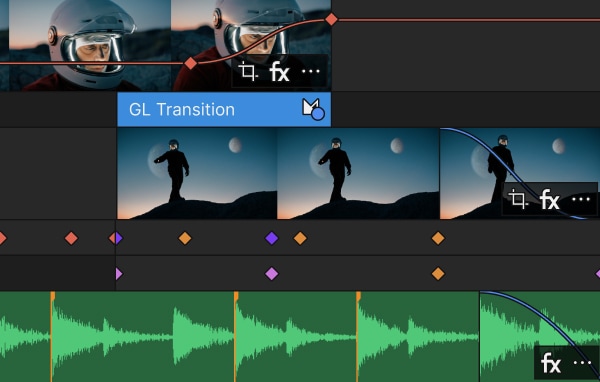This screenshot has height=382, width=600.
Task: Select the orange keyframe in lower keyframe row
Action: (438, 274)
